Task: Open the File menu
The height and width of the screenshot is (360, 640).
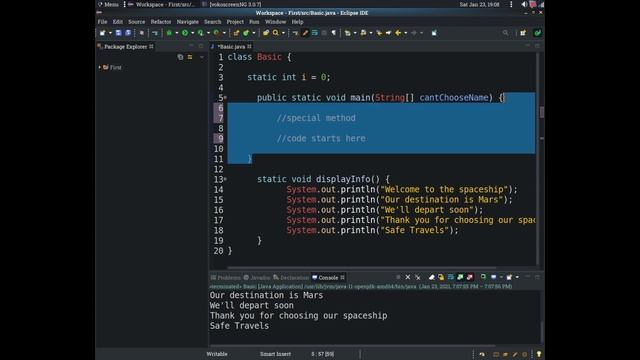Action: pyautogui.click(x=102, y=22)
